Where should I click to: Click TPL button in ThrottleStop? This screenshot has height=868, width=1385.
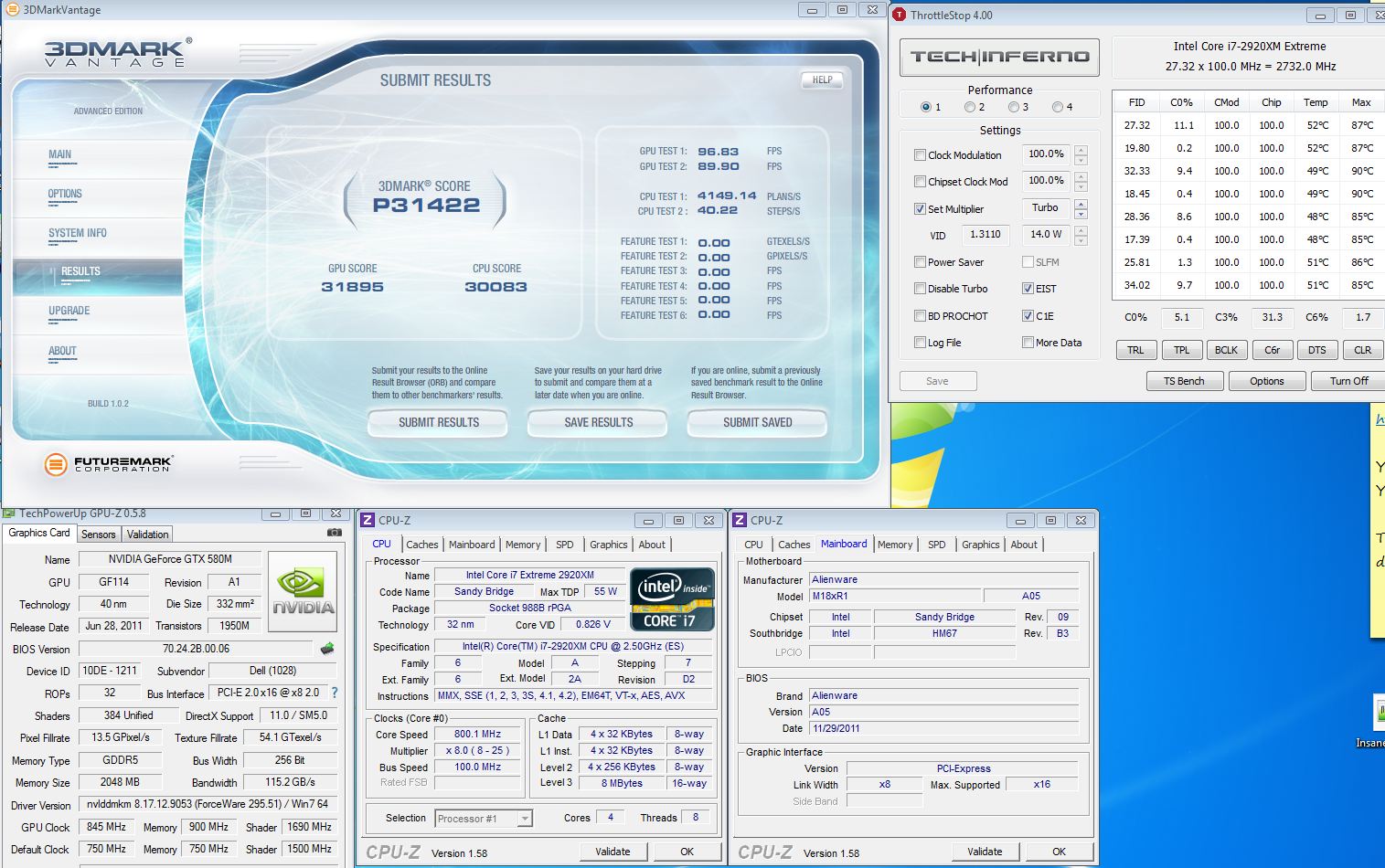tap(1182, 350)
